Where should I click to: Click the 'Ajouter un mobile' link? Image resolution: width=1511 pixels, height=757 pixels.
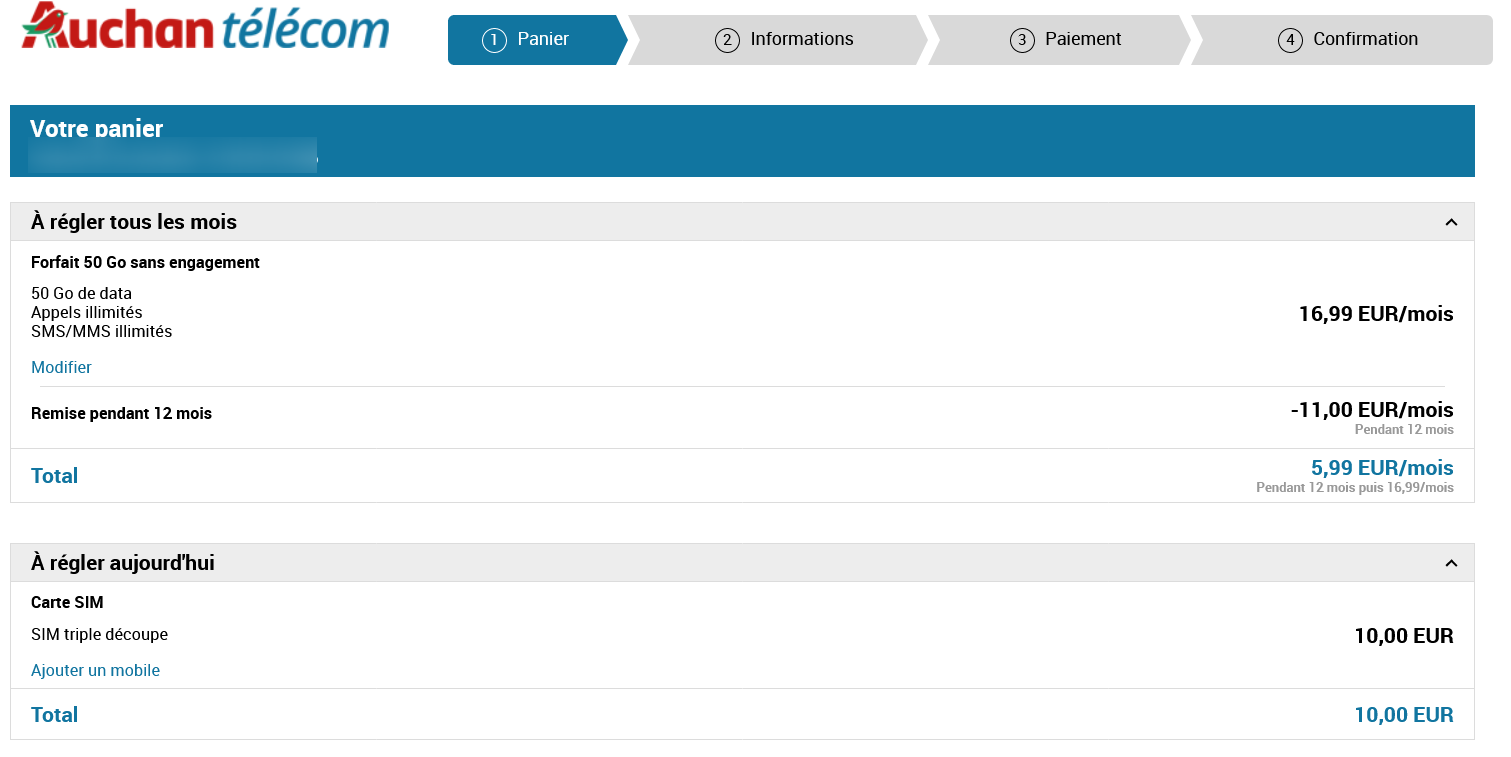click(95, 670)
